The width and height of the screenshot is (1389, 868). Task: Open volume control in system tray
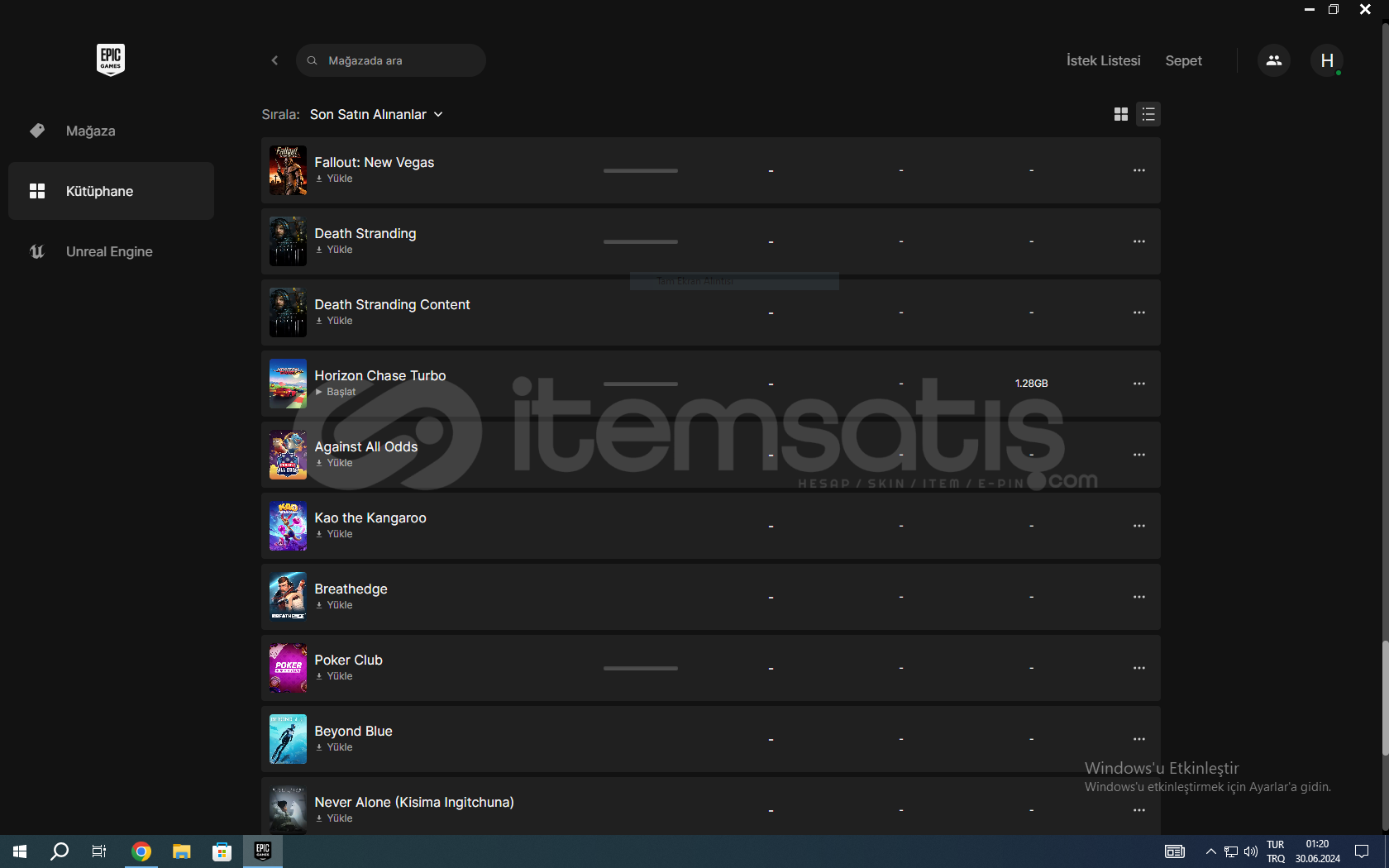[x=1250, y=851]
